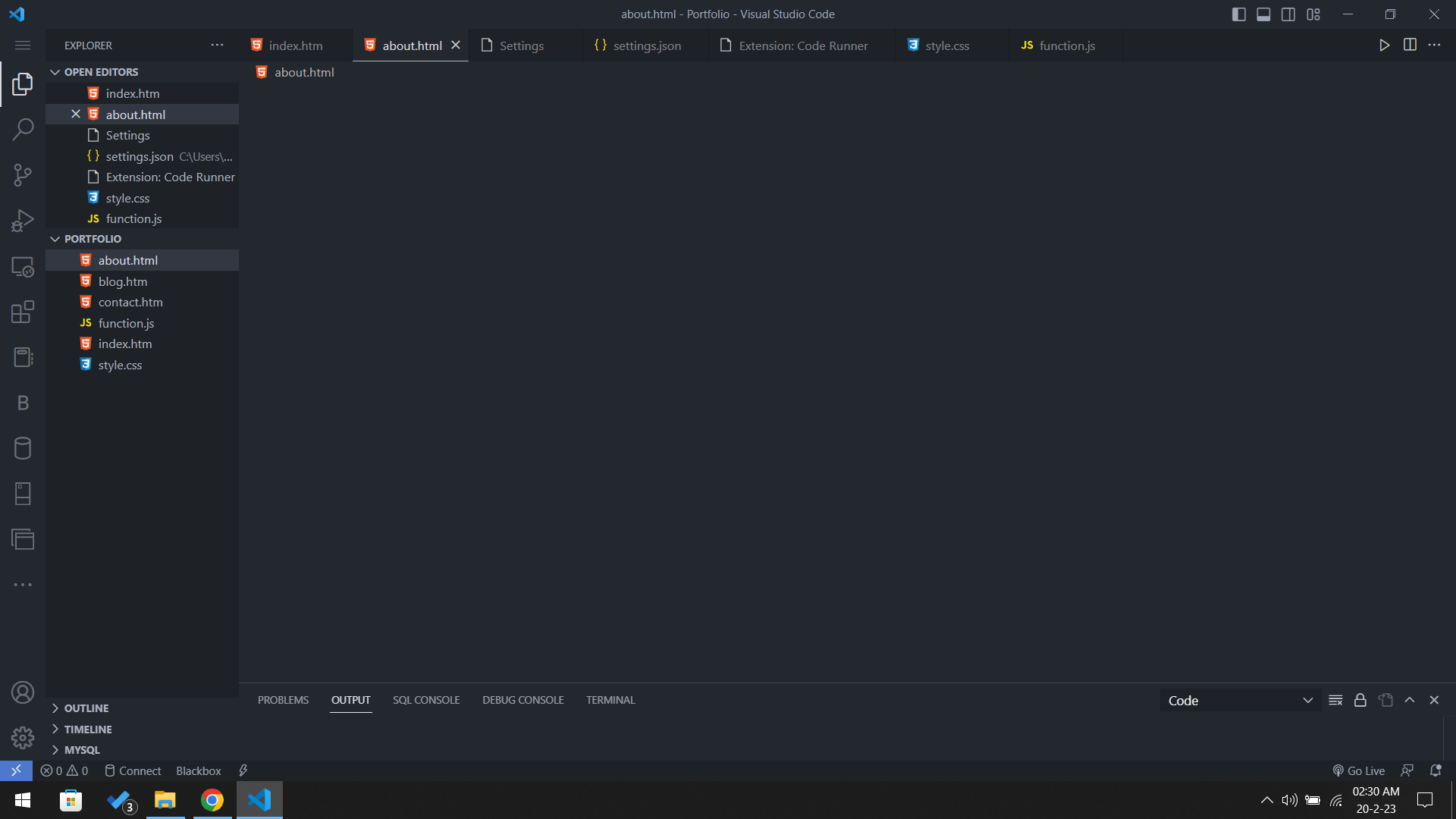
Task: Switch to the style.css editor tab
Action: (946, 45)
